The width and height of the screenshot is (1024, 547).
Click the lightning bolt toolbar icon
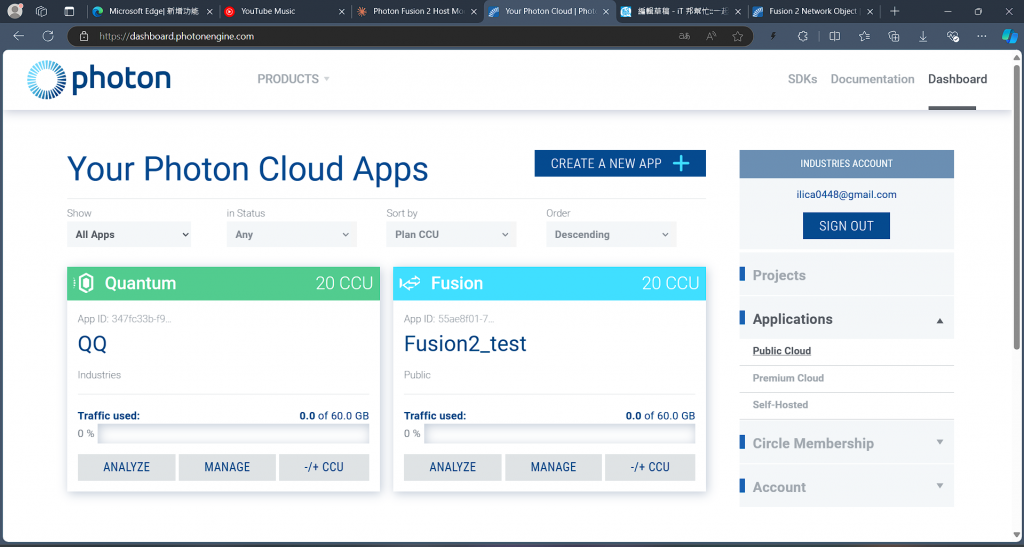point(774,37)
